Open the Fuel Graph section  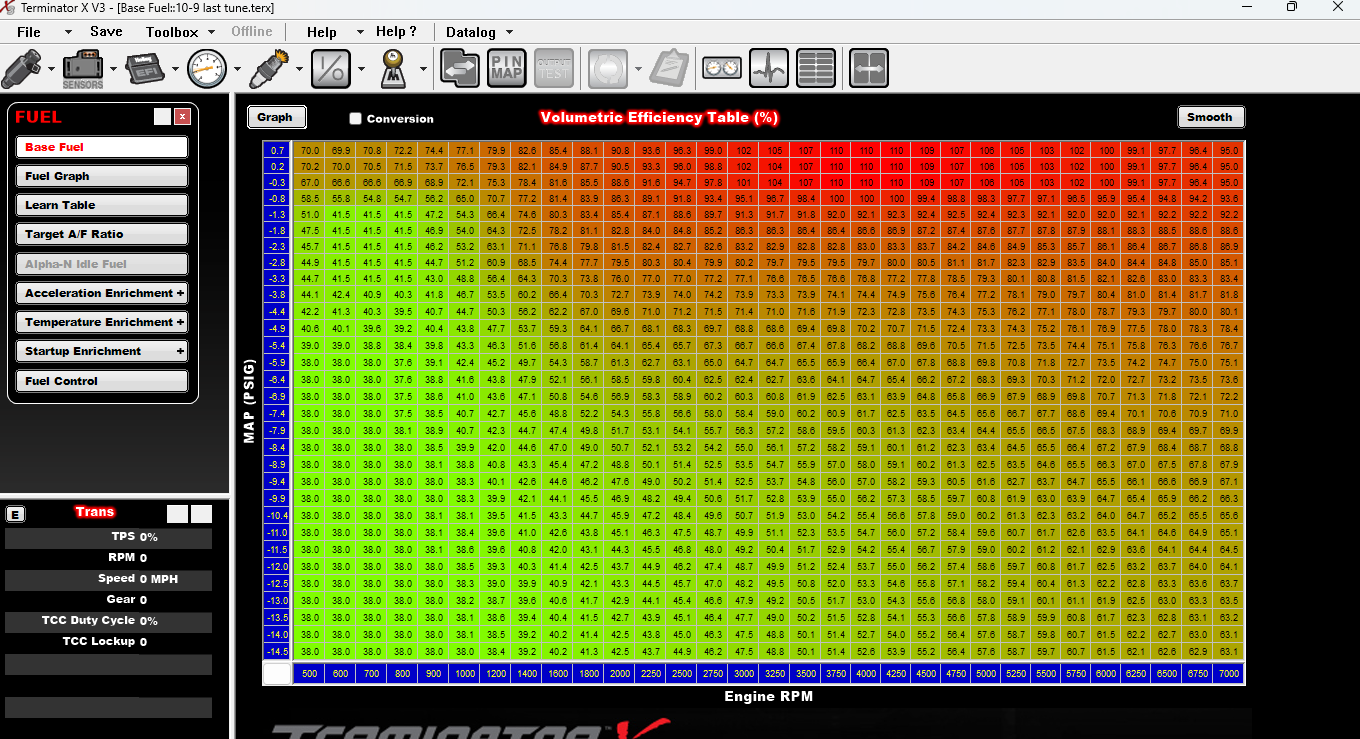click(x=102, y=176)
